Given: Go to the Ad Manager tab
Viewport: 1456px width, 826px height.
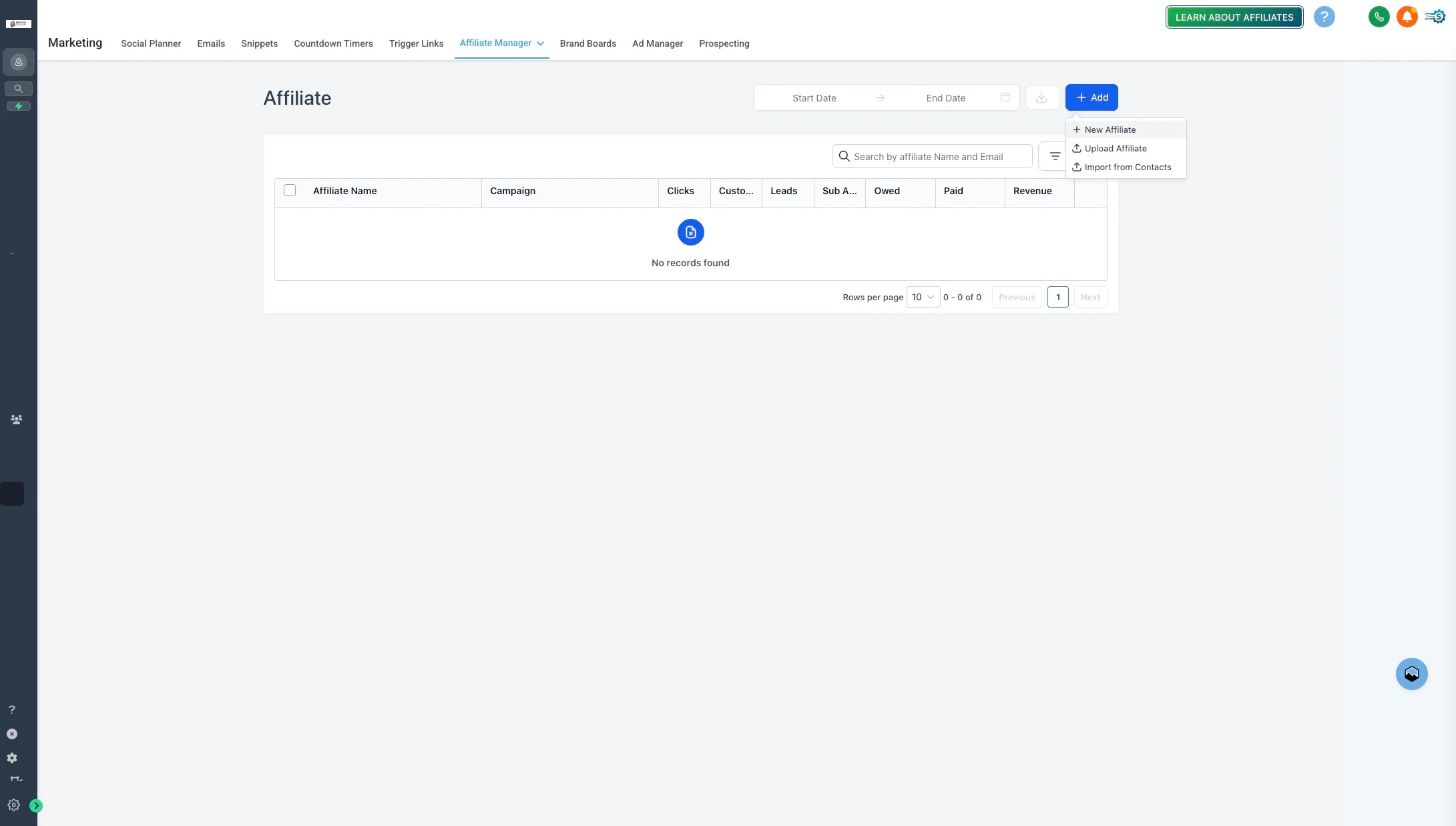Looking at the screenshot, I should 658,43.
